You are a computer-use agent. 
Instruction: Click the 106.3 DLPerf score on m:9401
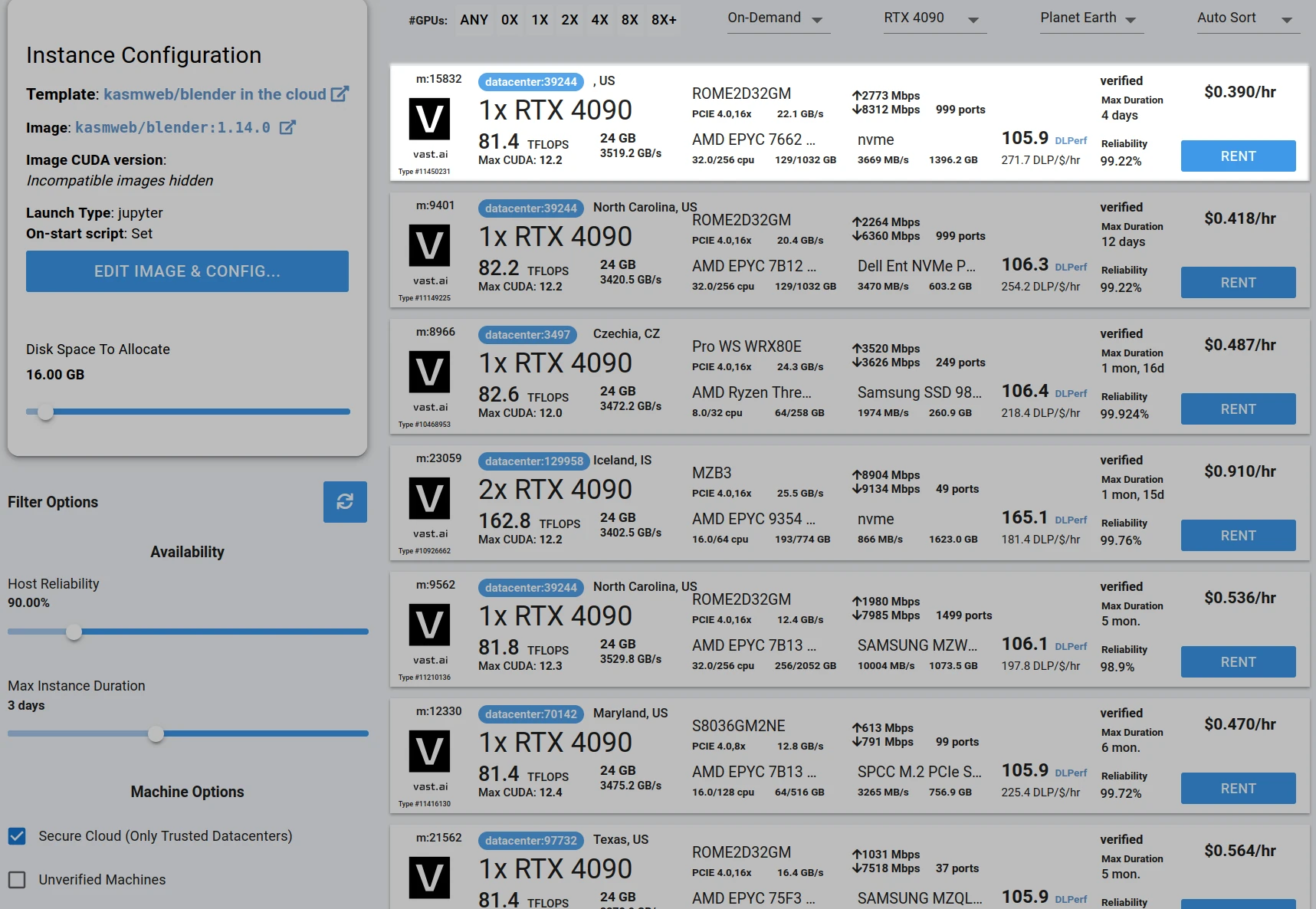[1025, 264]
